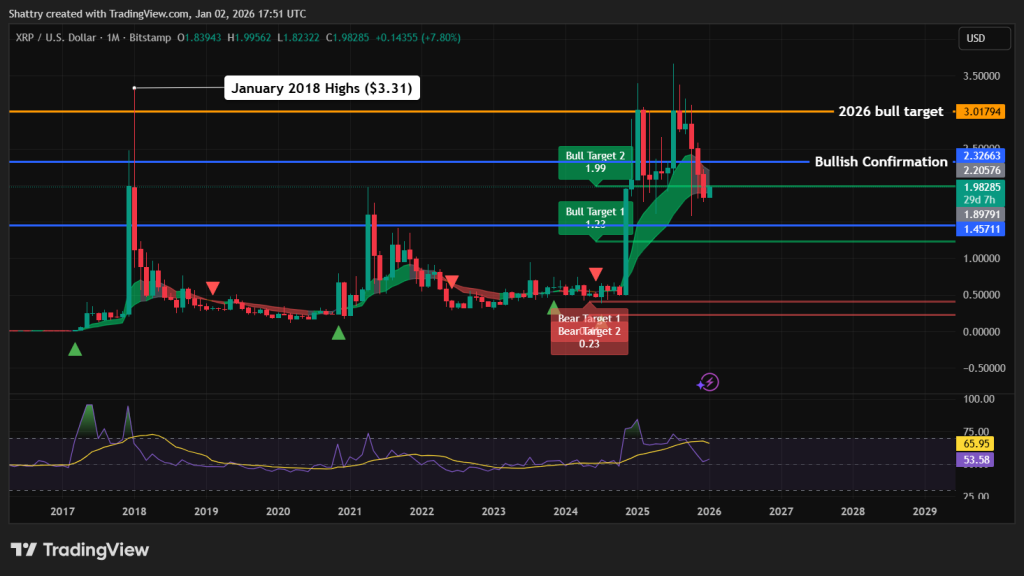Click the green triangle marker near the 2024 lows
The width and height of the screenshot is (1024, 576).
click(556, 306)
